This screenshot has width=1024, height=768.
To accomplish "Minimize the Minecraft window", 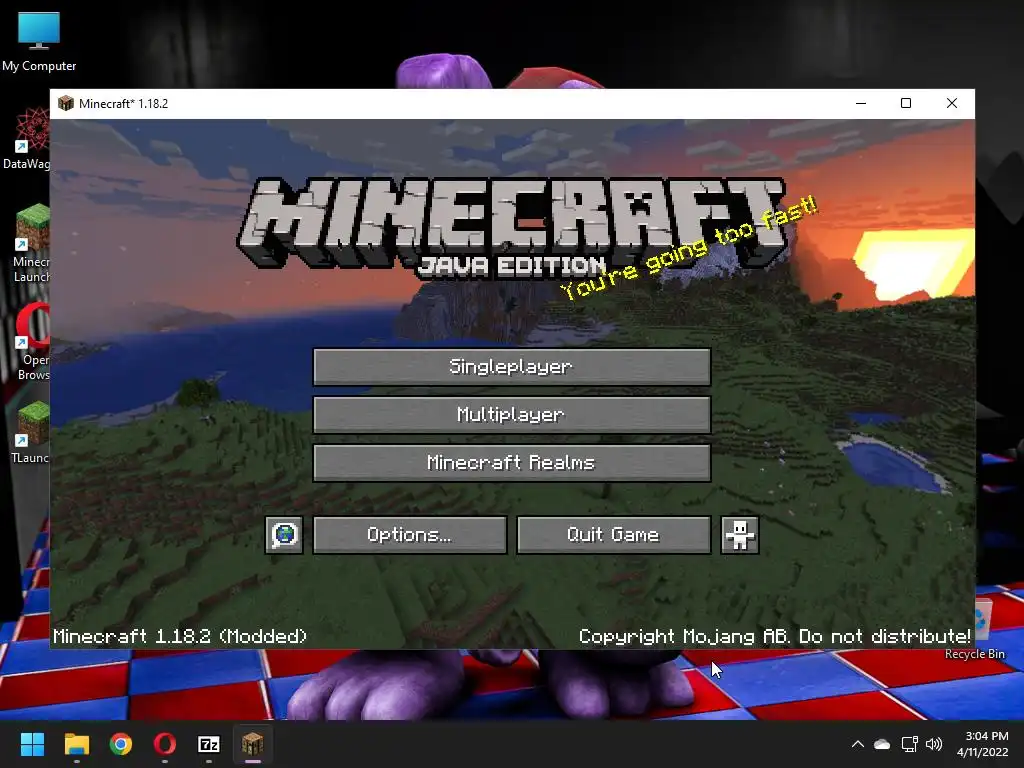I will coord(861,103).
